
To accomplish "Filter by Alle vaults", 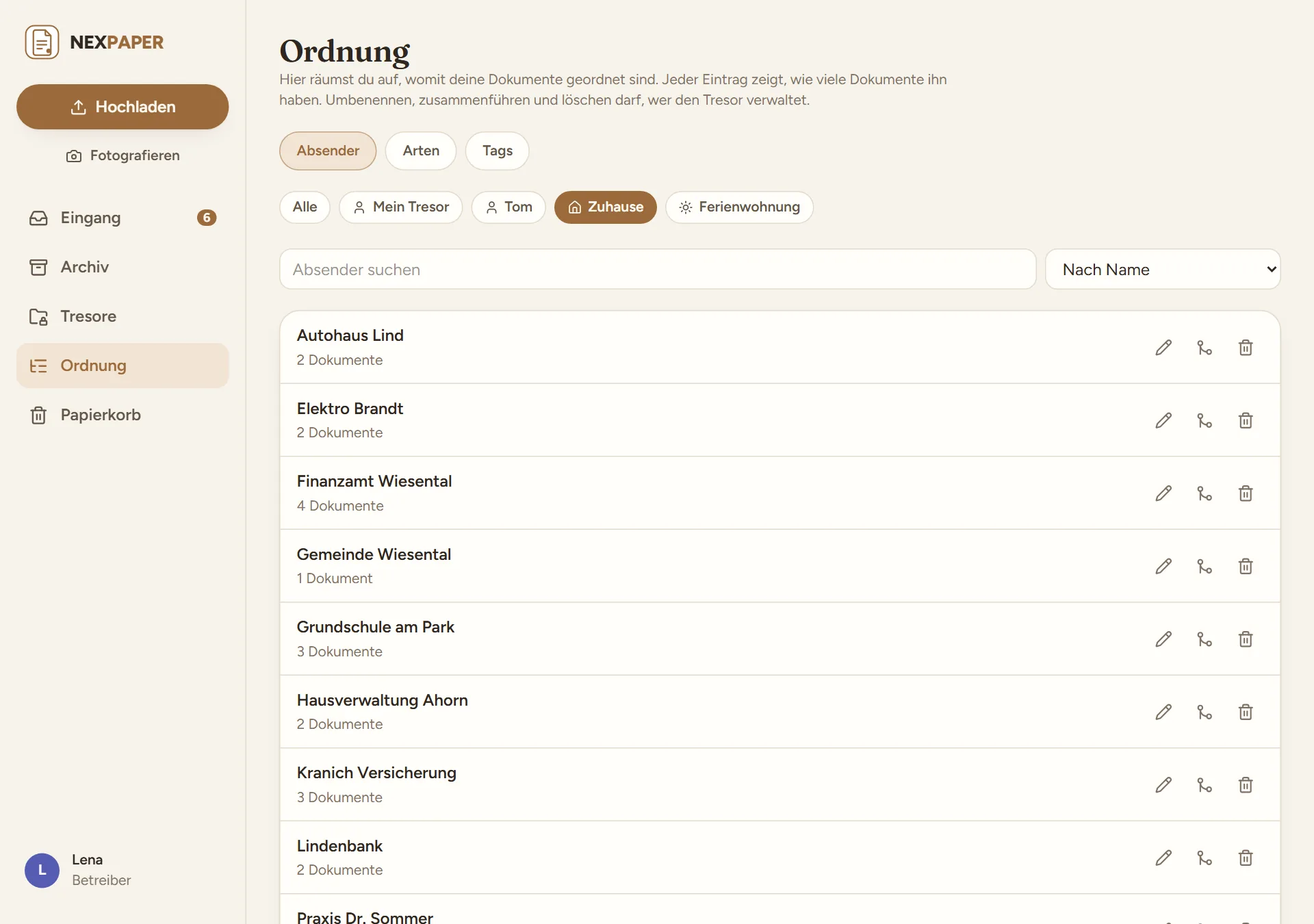I will [x=305, y=207].
